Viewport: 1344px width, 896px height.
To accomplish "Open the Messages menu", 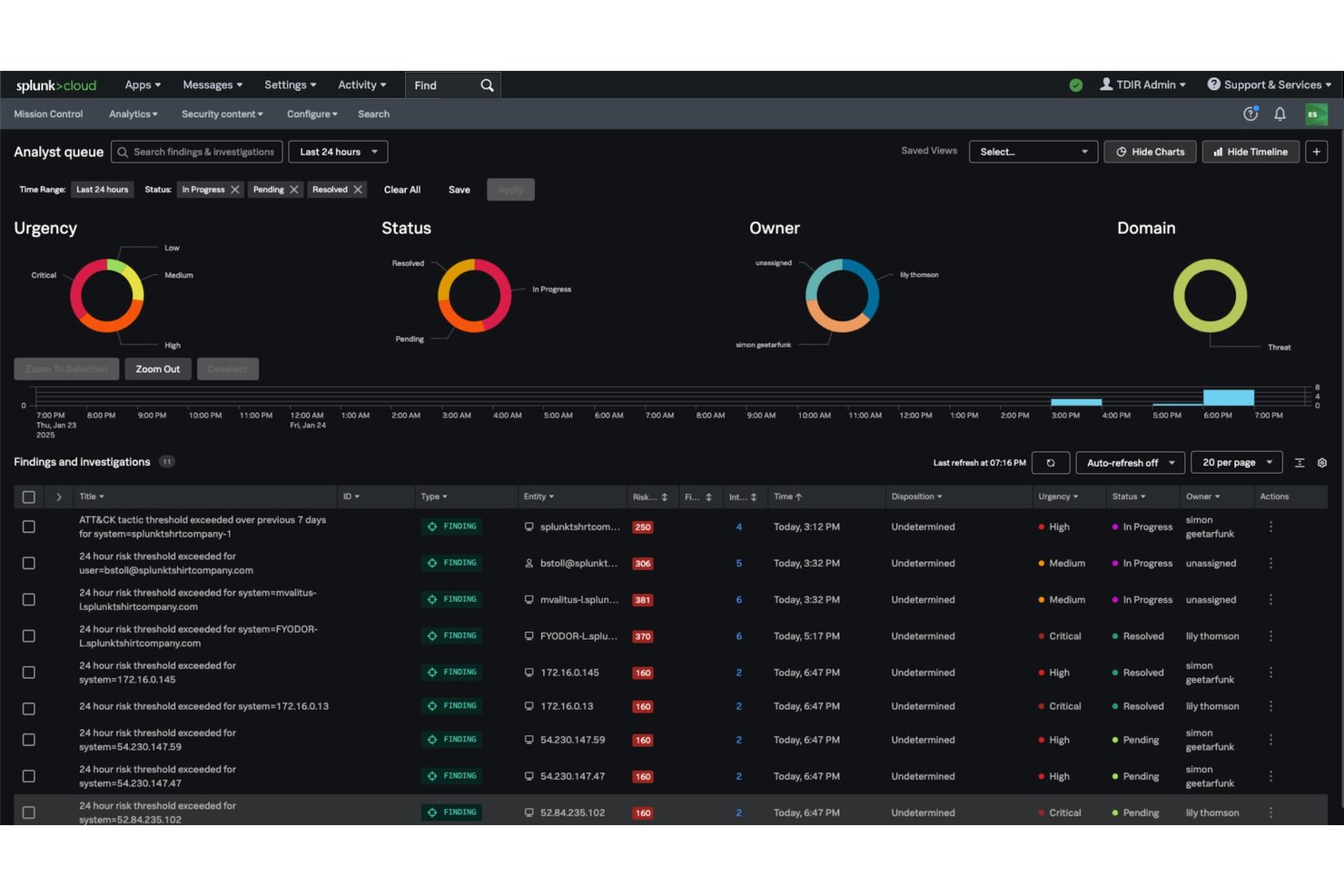I will tap(212, 85).
